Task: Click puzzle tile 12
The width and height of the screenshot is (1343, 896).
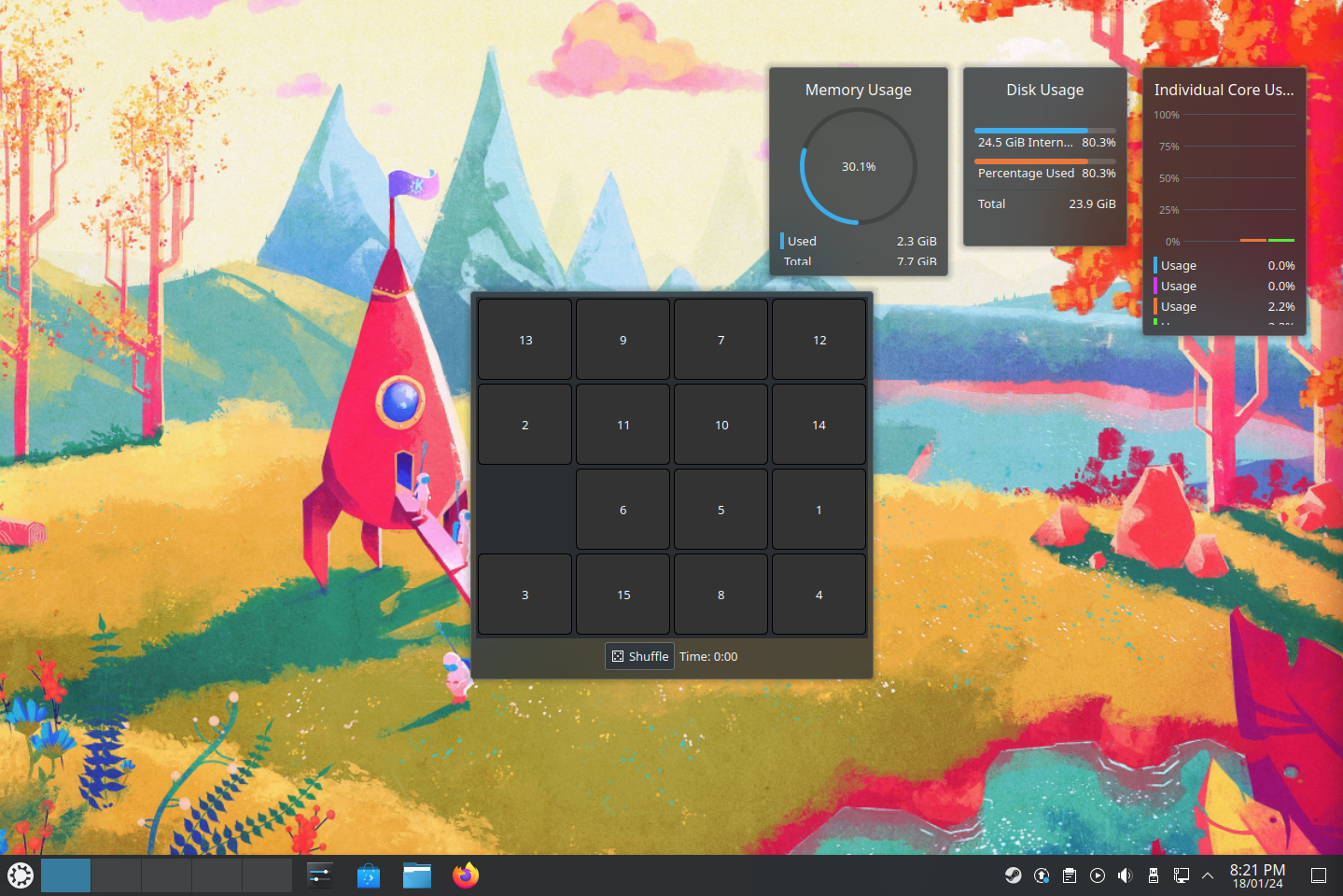Action: pyautogui.click(x=818, y=340)
